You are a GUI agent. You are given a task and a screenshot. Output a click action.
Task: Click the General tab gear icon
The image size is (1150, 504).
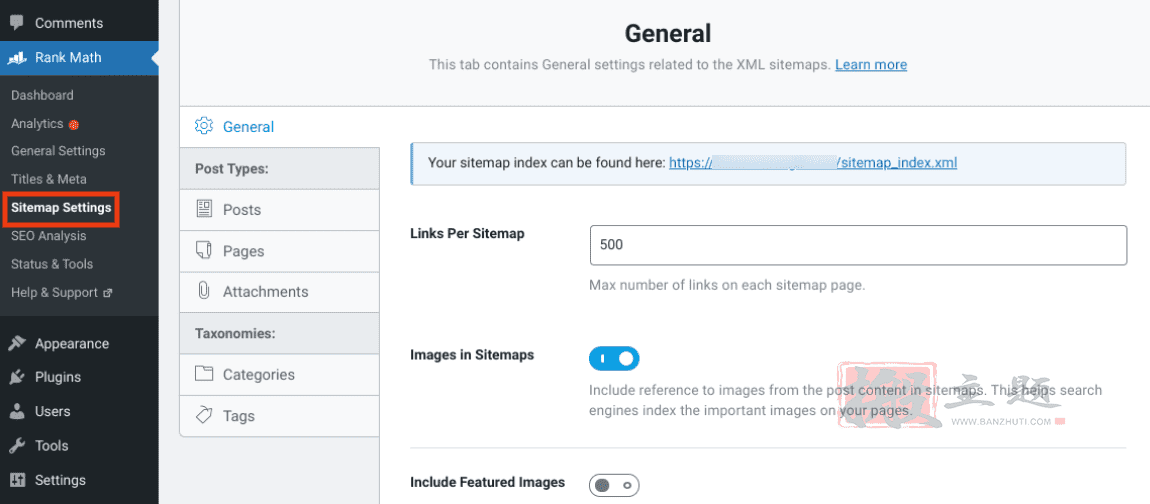point(204,126)
